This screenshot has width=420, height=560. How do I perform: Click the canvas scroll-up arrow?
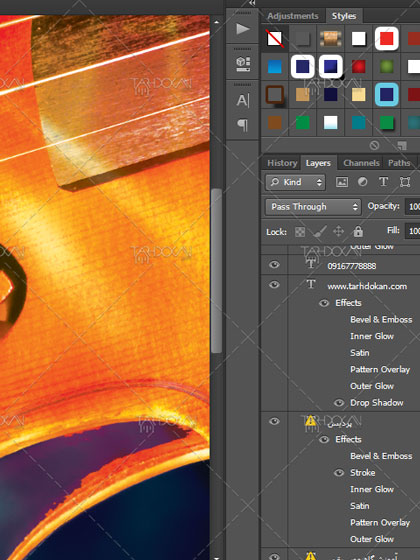(x=216, y=22)
